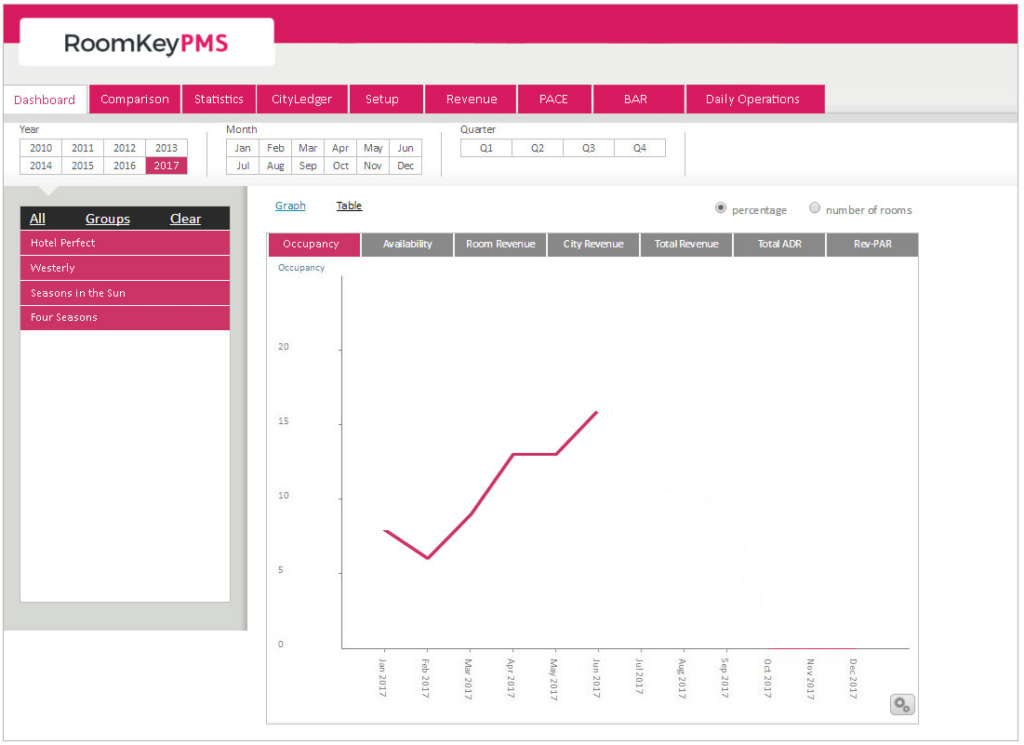This screenshot has height=745, width=1024.
Task: Go to the CityLedger tab
Action: tap(302, 99)
